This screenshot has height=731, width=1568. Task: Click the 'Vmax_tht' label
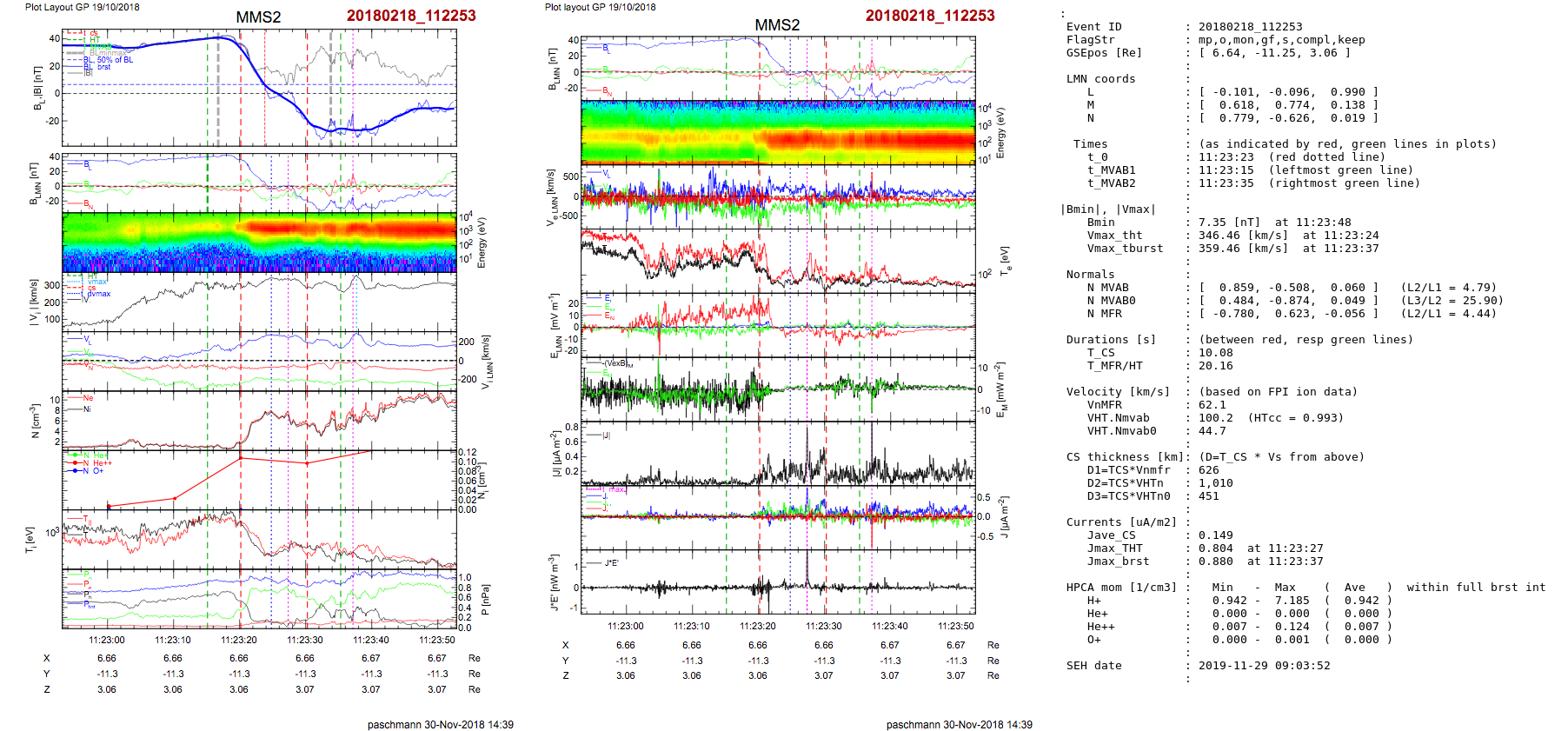pos(1115,236)
